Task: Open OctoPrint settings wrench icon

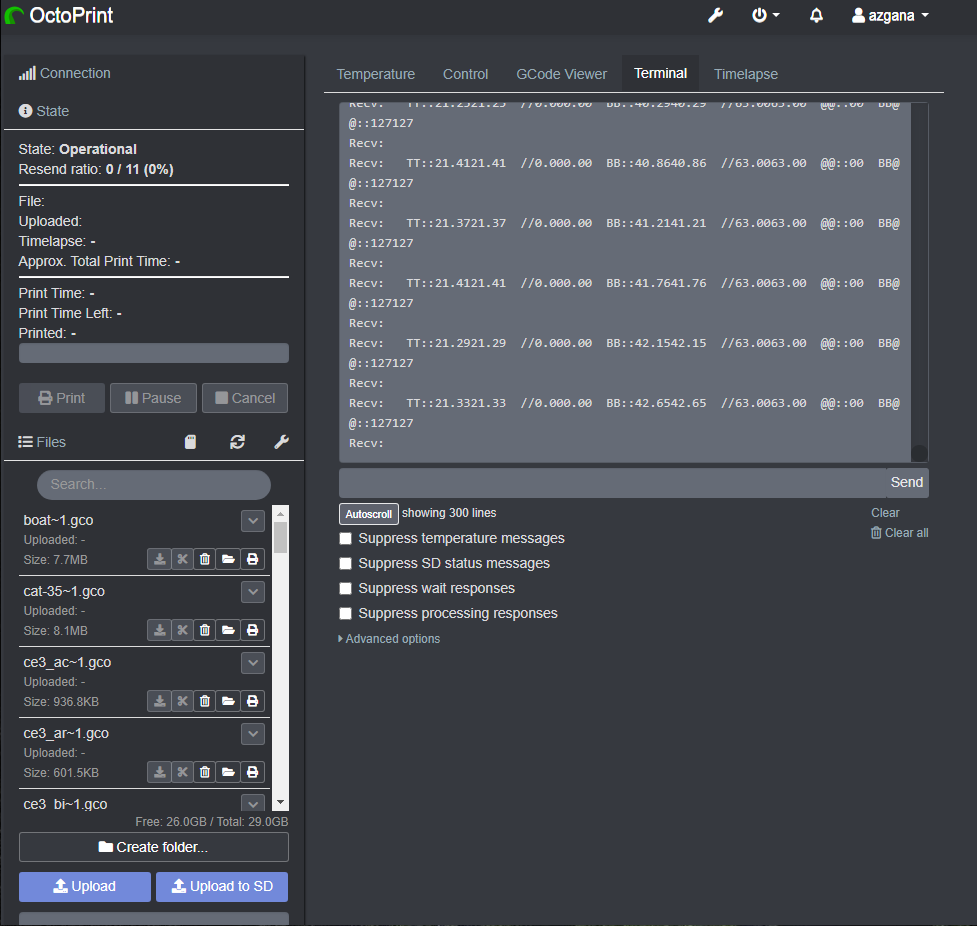Action: coord(715,16)
